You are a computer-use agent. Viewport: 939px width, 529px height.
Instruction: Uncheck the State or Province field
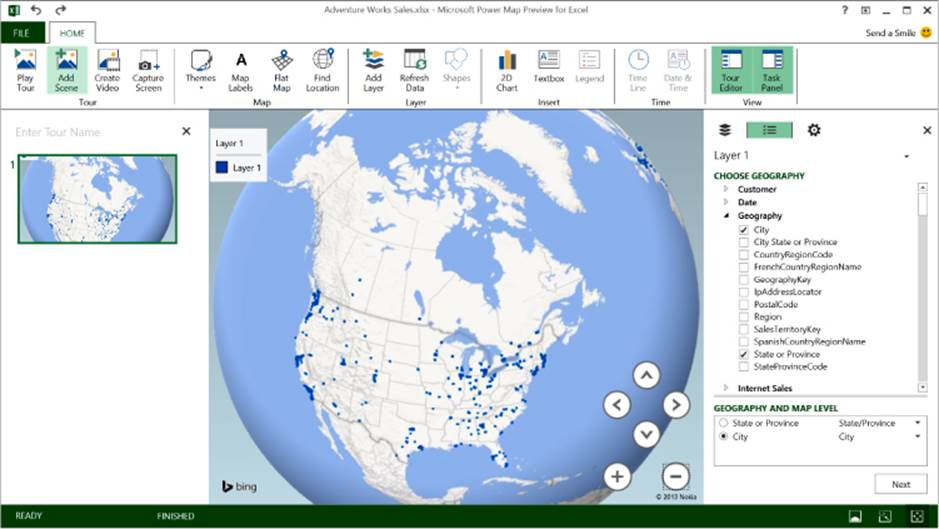pyautogui.click(x=744, y=355)
